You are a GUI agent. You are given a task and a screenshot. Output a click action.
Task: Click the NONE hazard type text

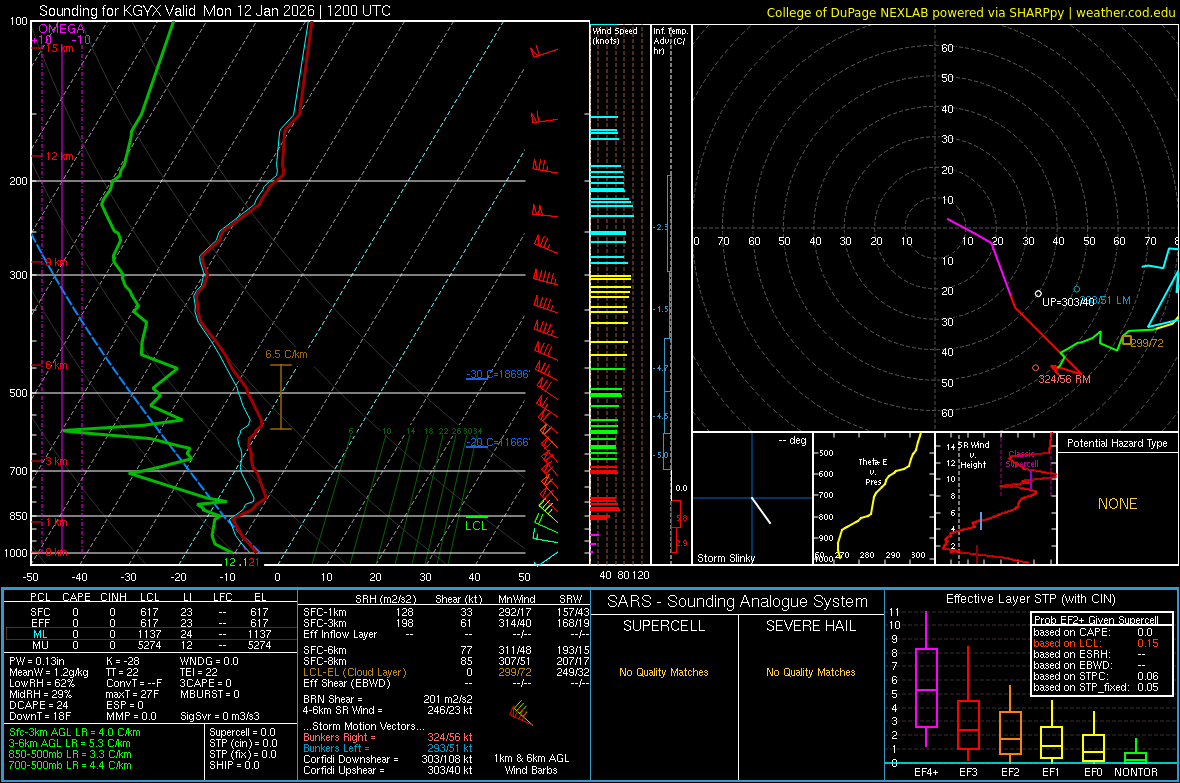pyautogui.click(x=1117, y=504)
